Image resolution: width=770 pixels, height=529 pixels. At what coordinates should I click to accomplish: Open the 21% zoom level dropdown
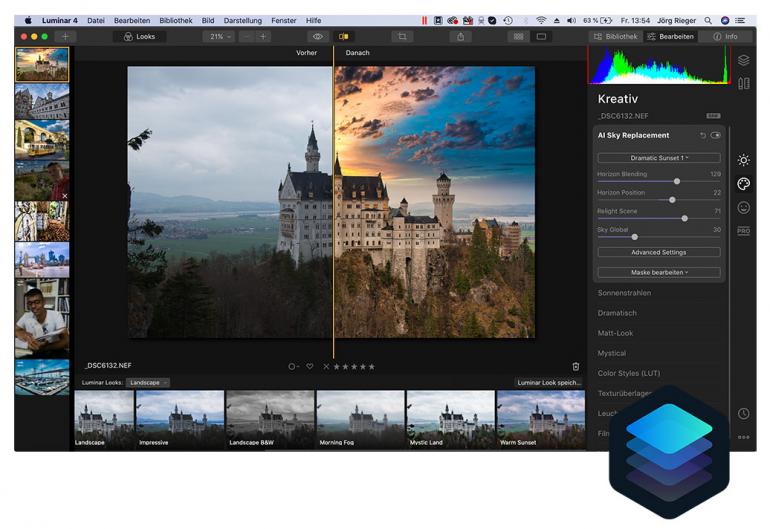click(218, 36)
